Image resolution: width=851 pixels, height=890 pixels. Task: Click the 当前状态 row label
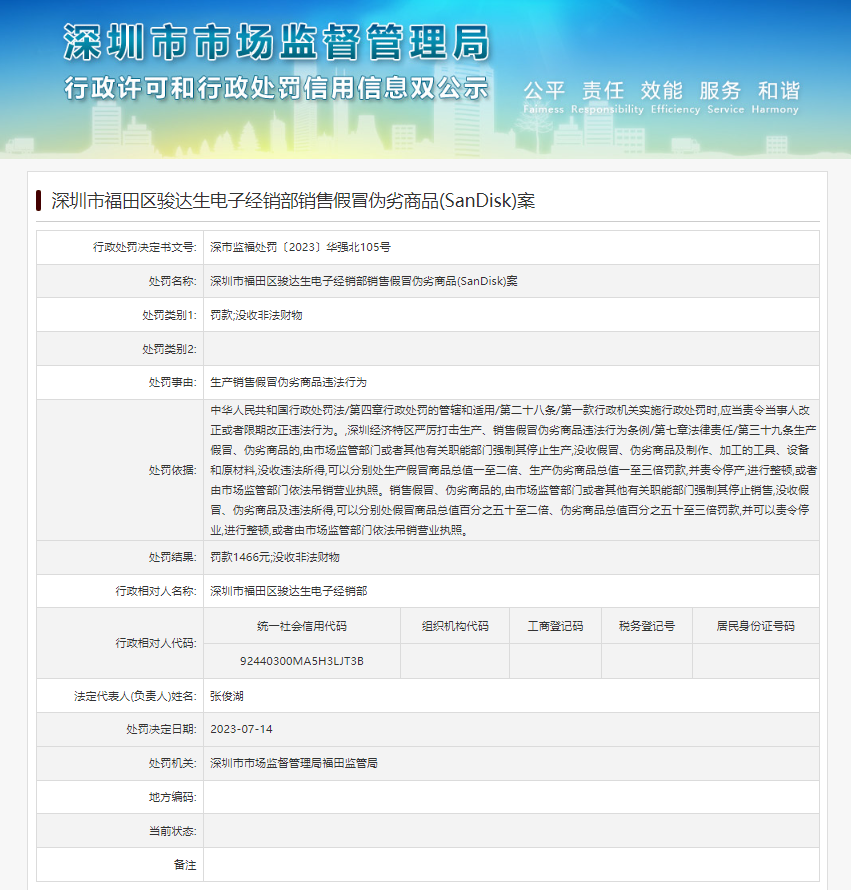coord(173,832)
